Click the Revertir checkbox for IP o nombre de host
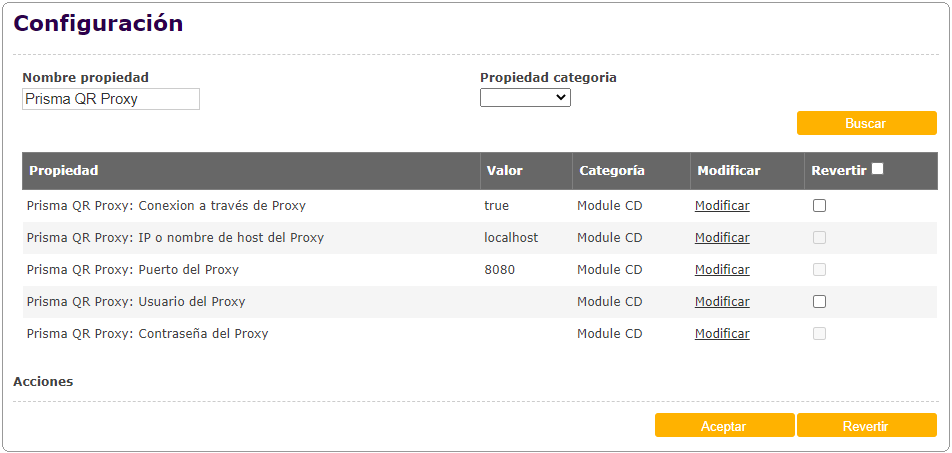 pyautogui.click(x=820, y=238)
